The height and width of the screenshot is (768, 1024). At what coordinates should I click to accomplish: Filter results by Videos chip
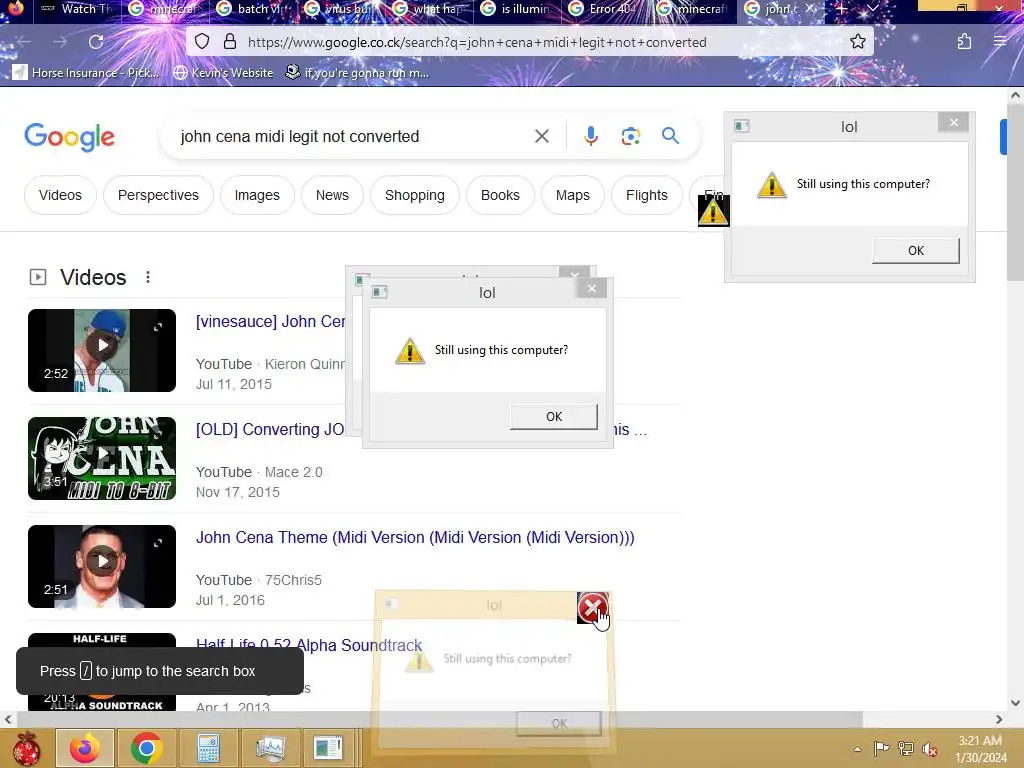[x=60, y=195]
